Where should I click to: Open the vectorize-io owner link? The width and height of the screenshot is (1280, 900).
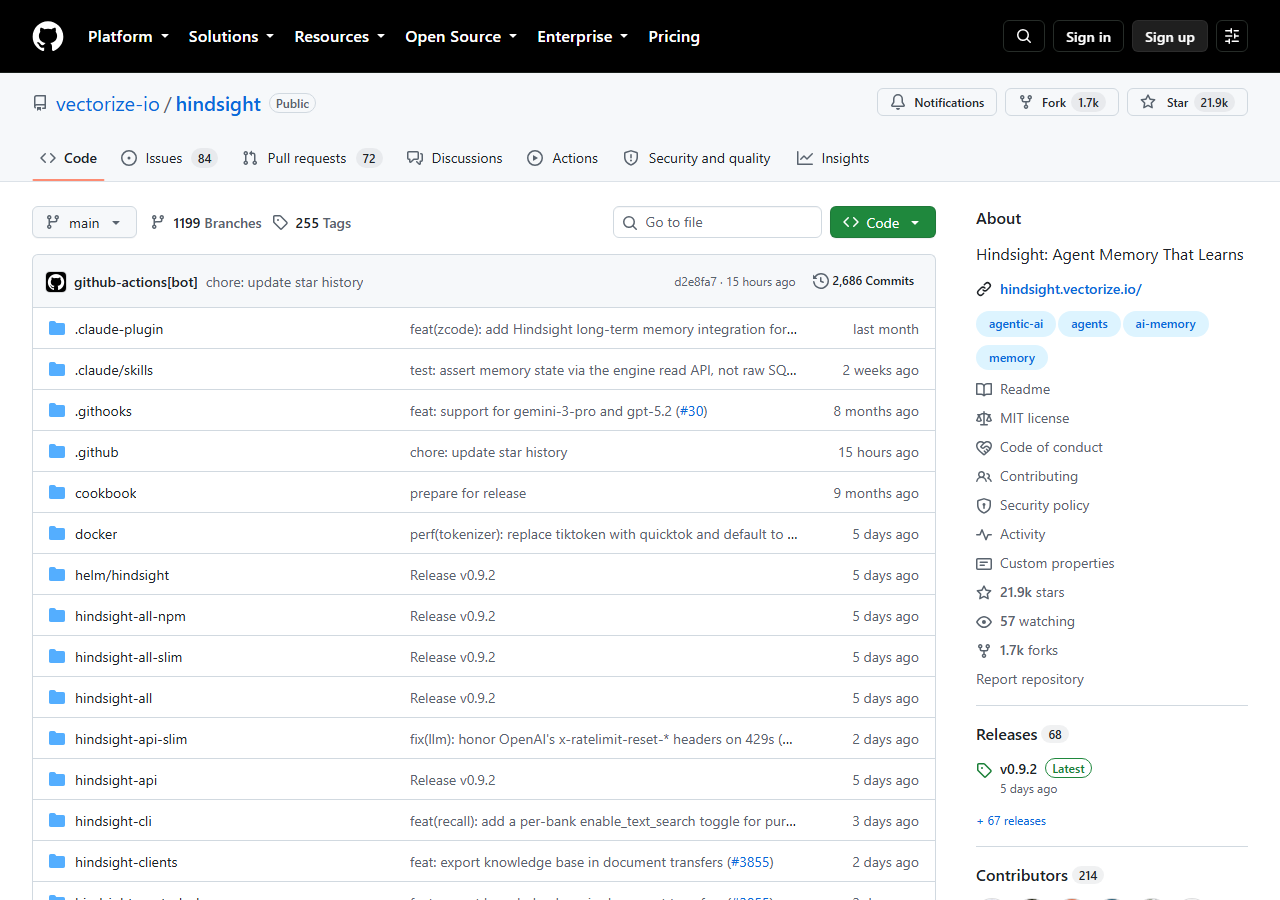[108, 104]
